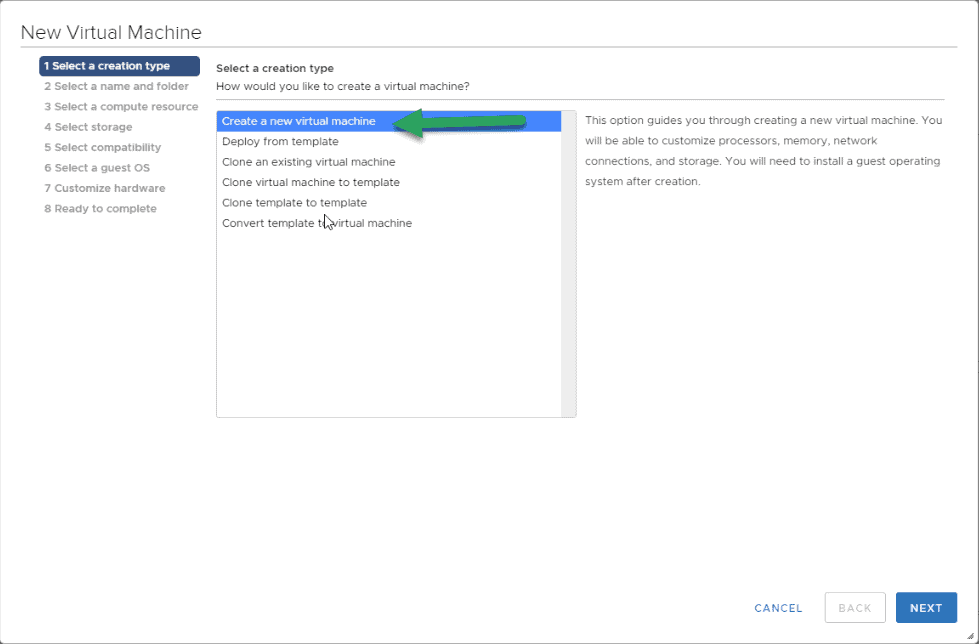Open step 6 Select a guest OS
Screen dimensions: 979x644
tap(97, 168)
